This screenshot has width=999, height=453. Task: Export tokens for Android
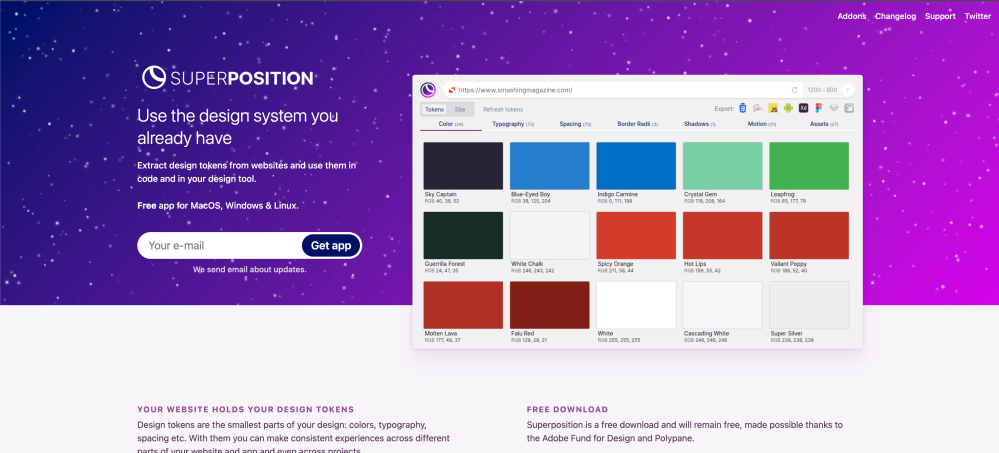pyautogui.click(x=788, y=108)
